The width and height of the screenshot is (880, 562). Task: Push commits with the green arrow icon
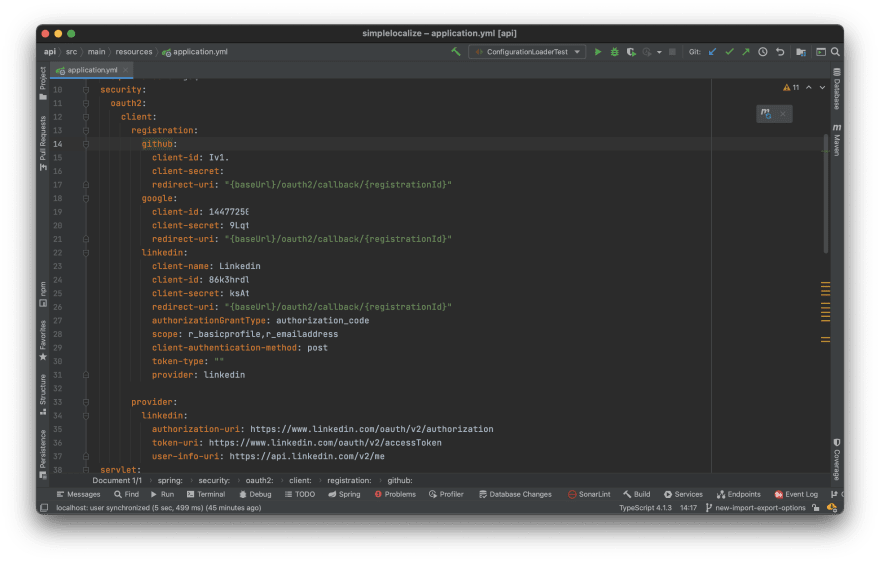point(746,52)
